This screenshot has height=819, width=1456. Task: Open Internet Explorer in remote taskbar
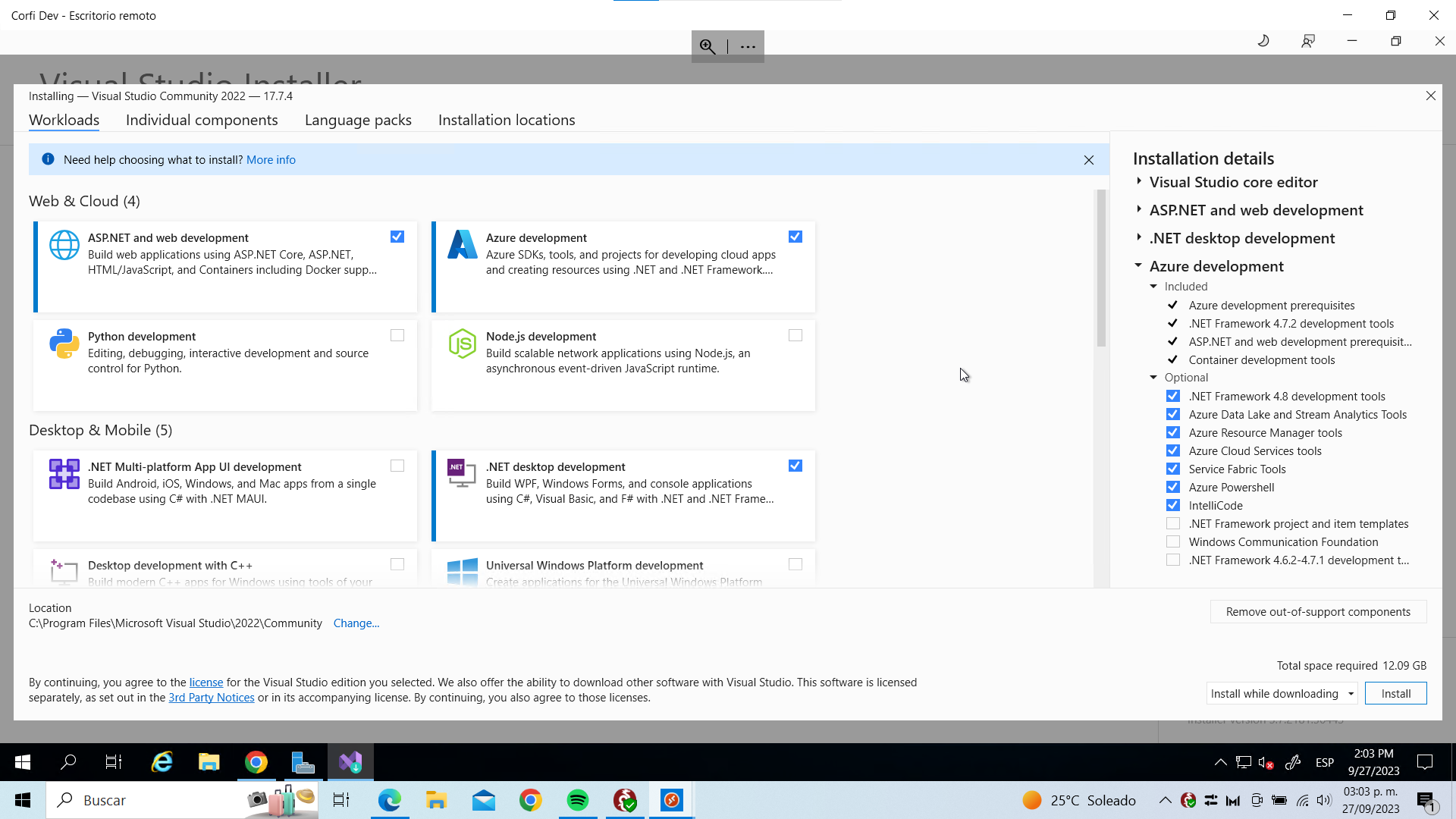[162, 762]
